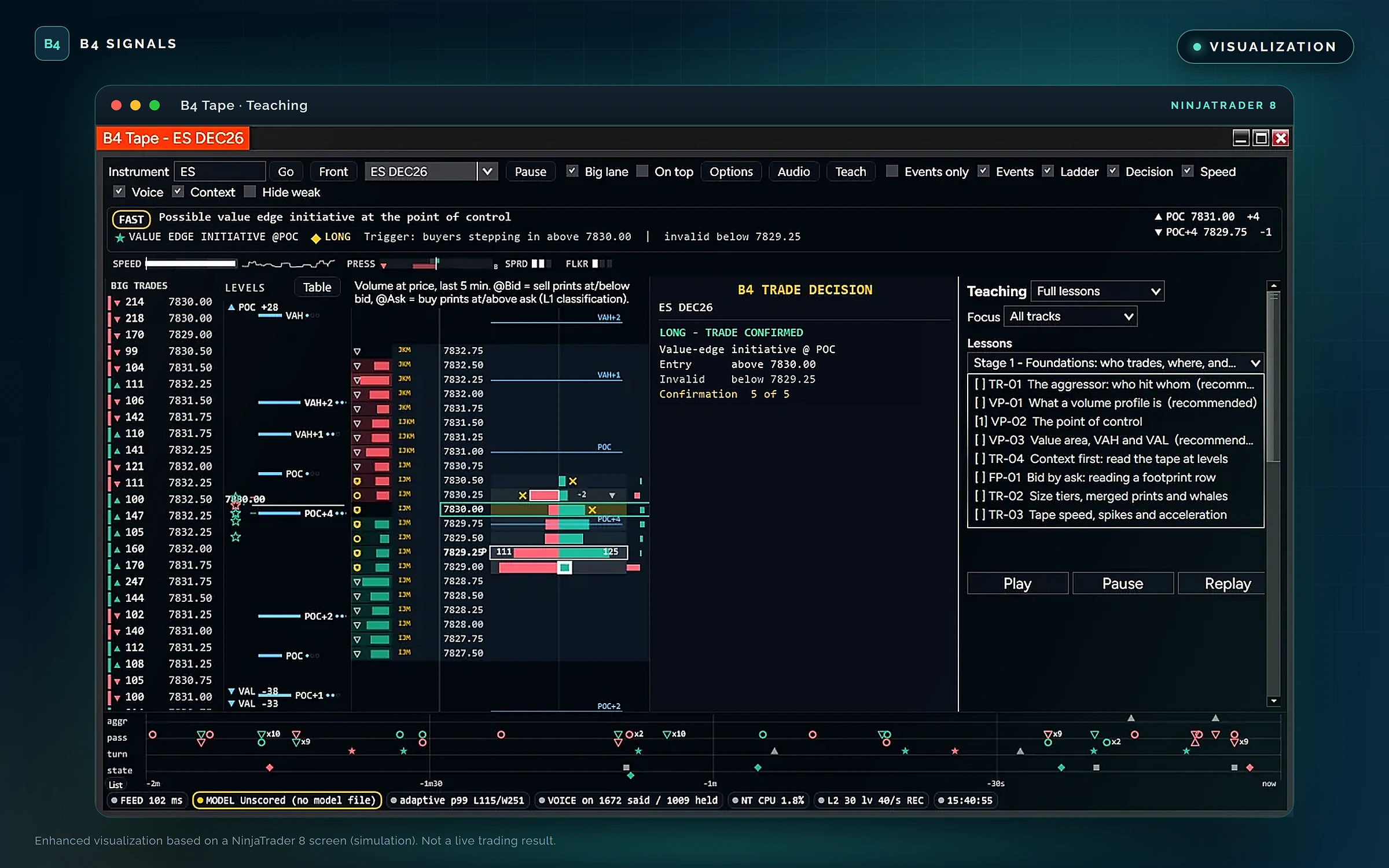Select lesson TR-01 The aggressor

[1115, 384]
